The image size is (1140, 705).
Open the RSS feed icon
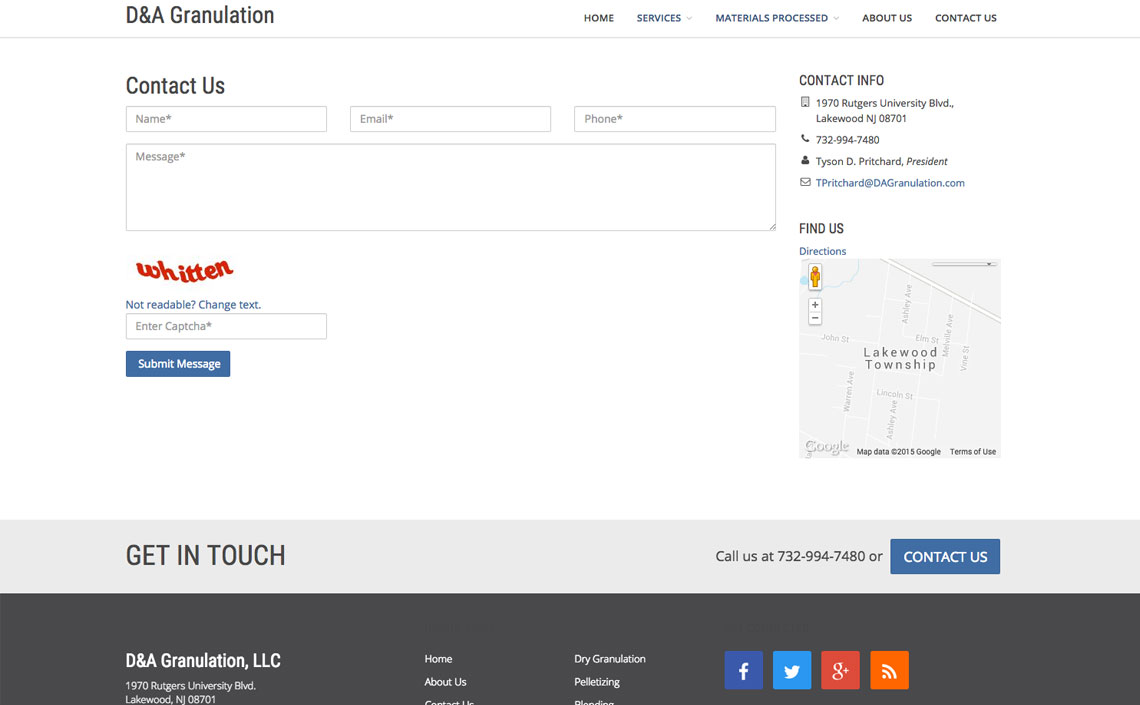(x=889, y=670)
